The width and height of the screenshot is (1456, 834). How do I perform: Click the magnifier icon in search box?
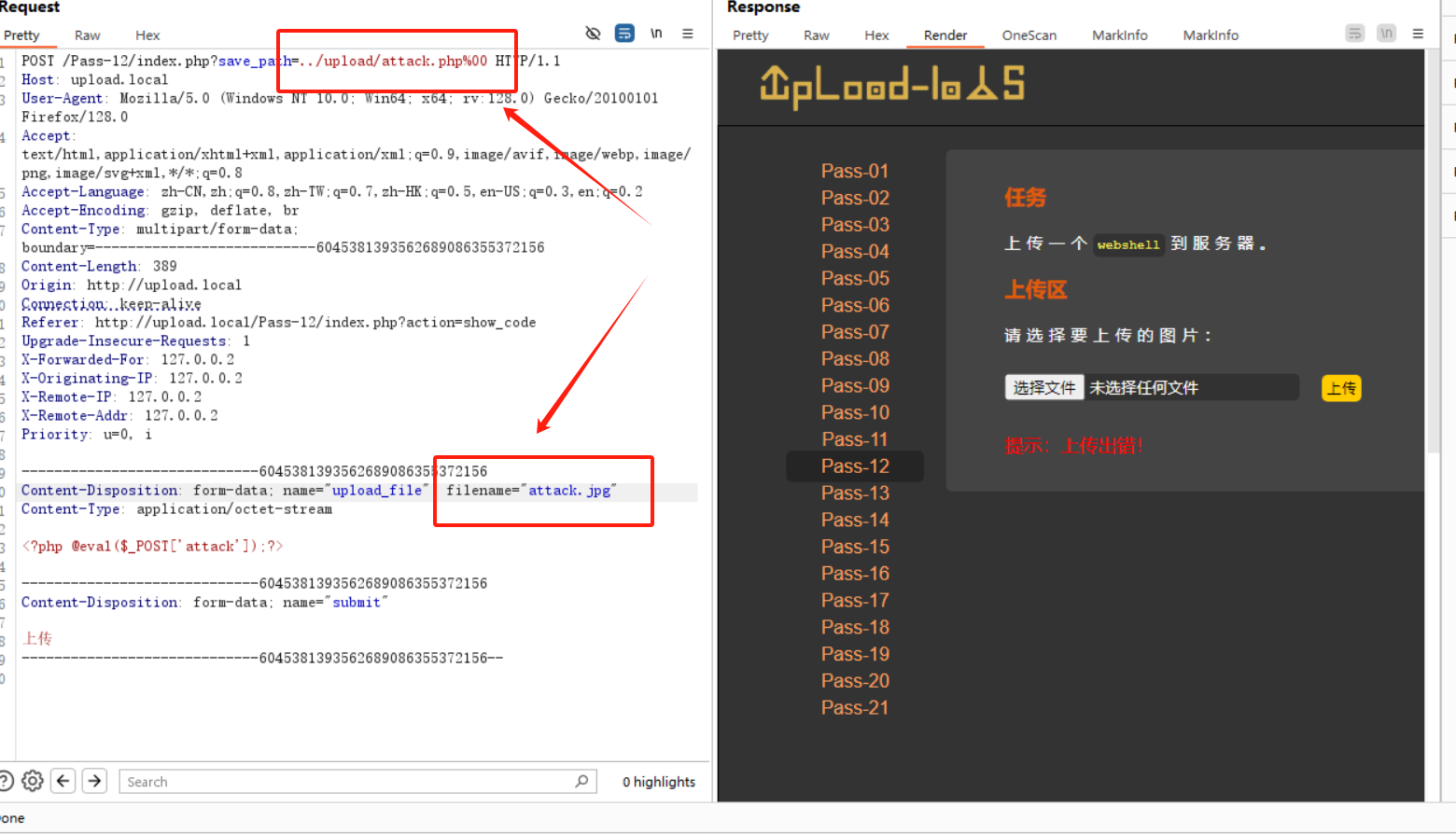point(581,781)
